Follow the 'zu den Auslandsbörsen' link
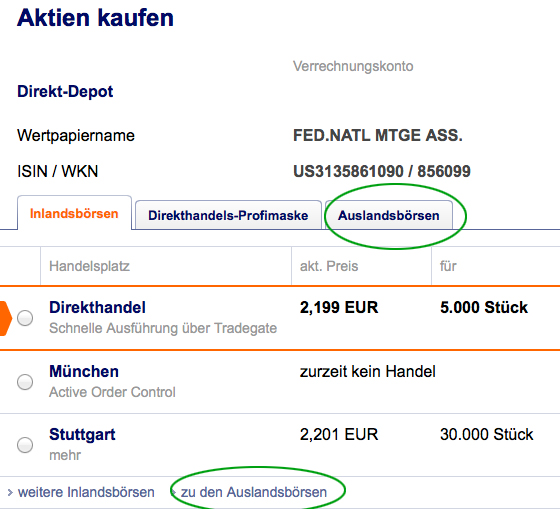The height and width of the screenshot is (509, 560). 254,492
